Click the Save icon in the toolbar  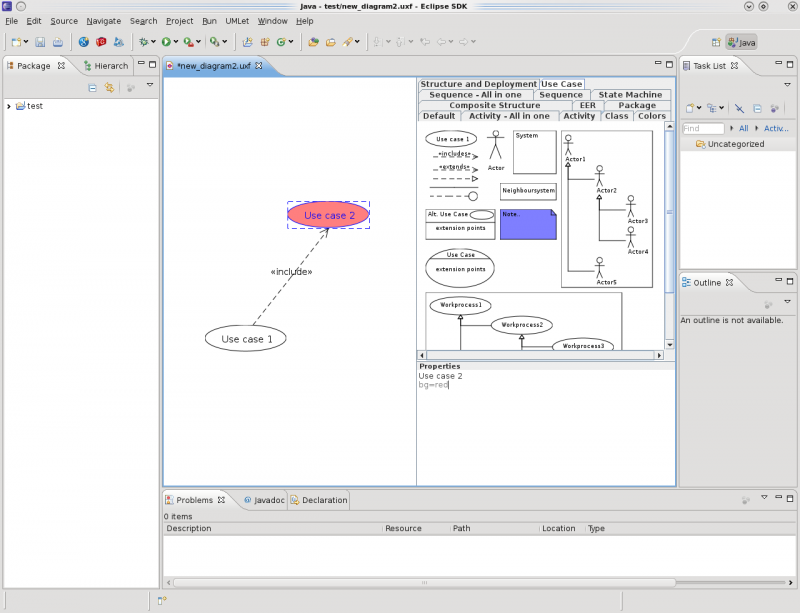pos(40,42)
